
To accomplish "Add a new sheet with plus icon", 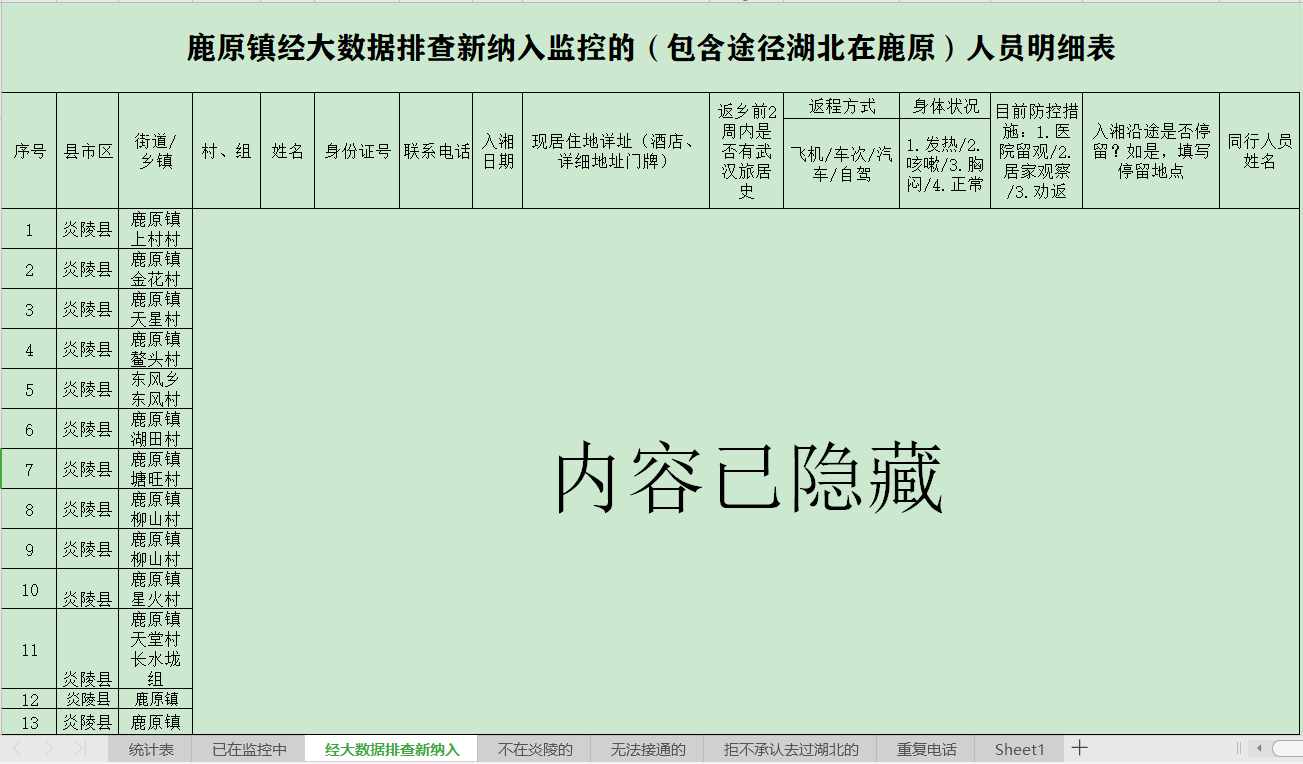I will click(1079, 748).
